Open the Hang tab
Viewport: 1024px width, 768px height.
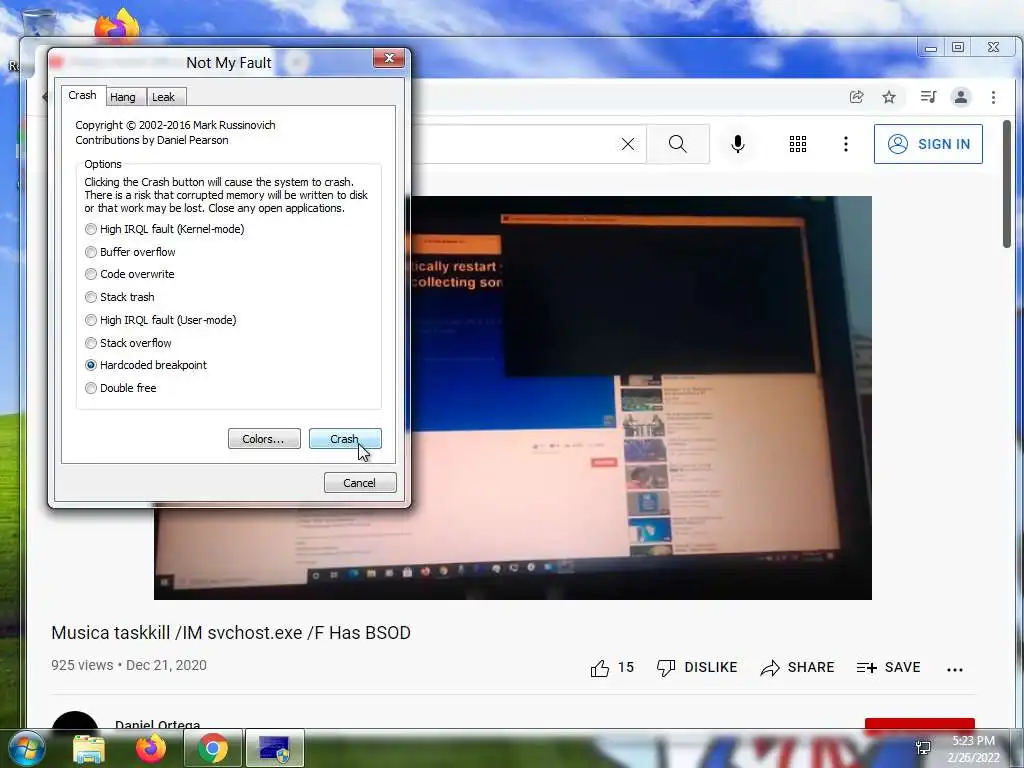coord(123,97)
